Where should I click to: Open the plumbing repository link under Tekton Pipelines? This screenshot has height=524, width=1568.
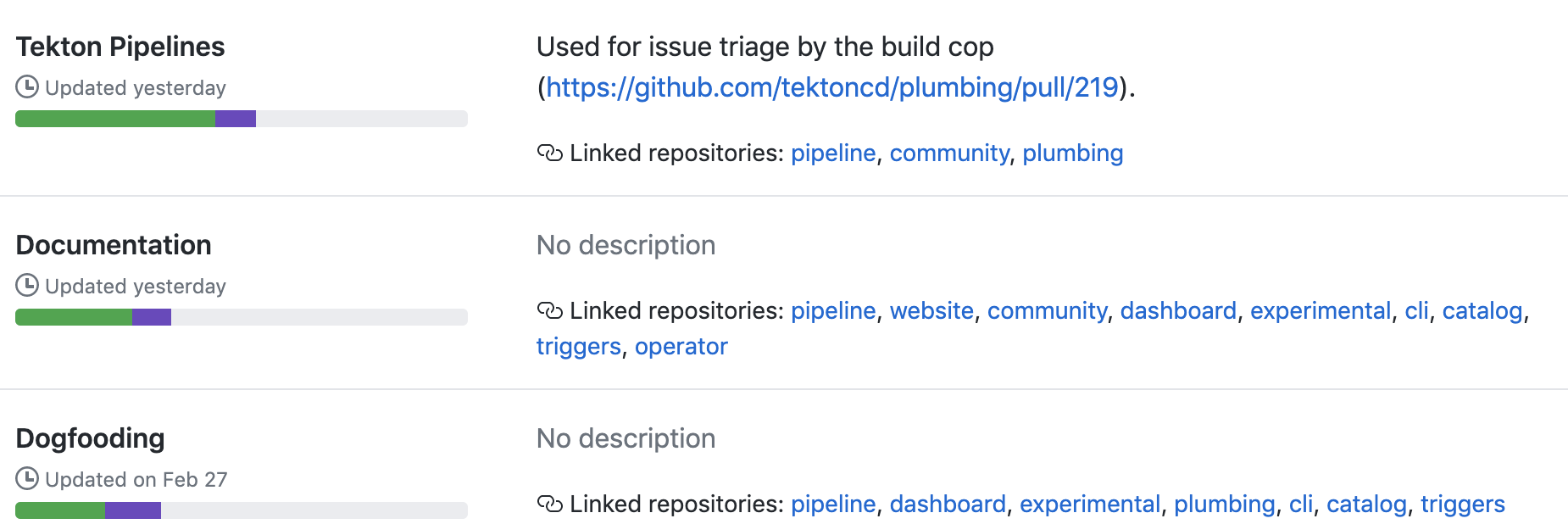coord(1072,153)
